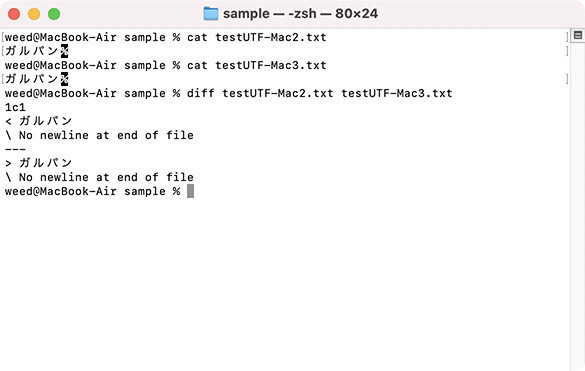
Task: Click the yellow minimize window button
Action: click(x=34, y=14)
